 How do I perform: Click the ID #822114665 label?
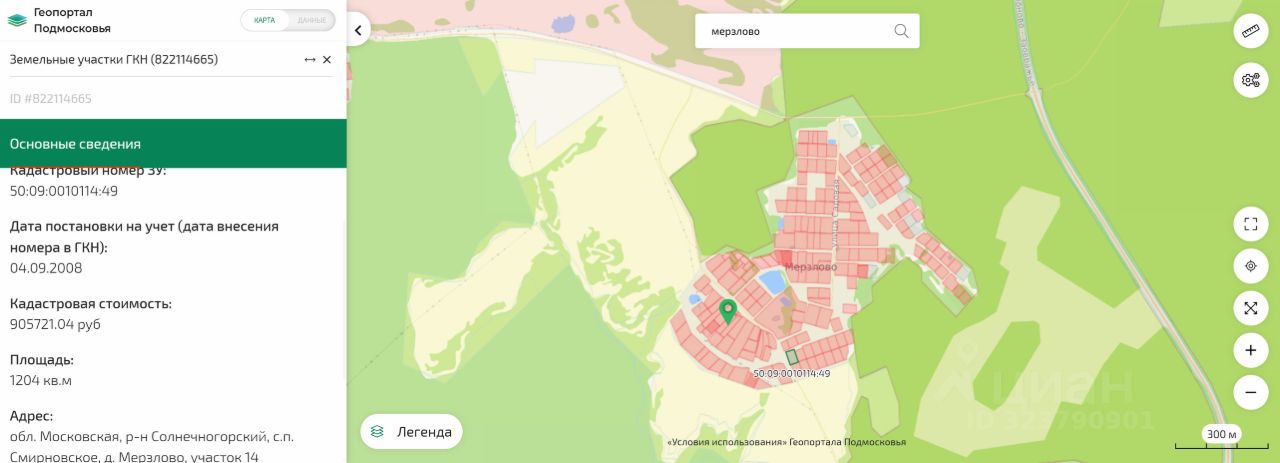51,98
